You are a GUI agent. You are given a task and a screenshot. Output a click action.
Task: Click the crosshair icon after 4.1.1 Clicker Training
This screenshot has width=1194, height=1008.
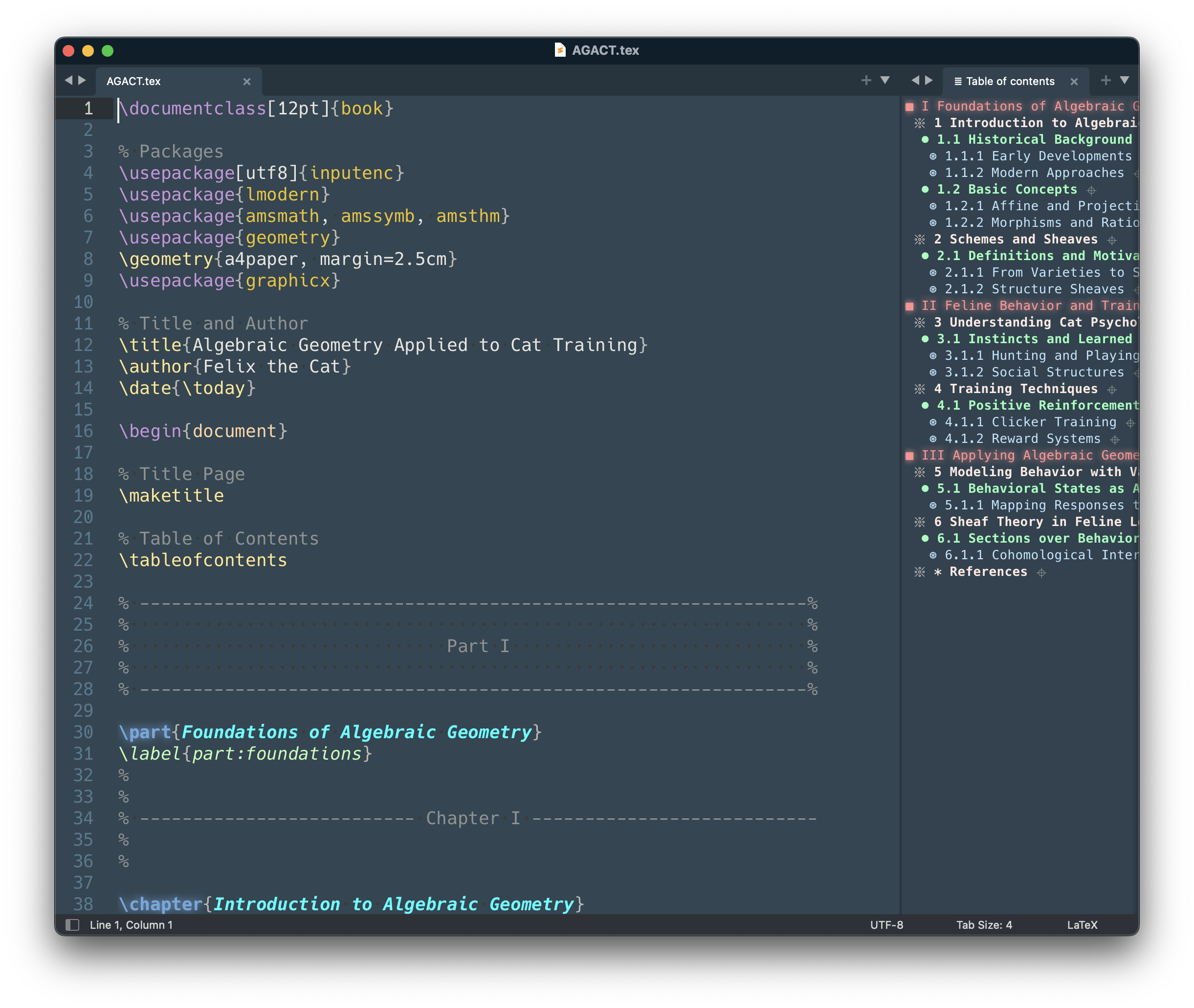coord(1130,423)
